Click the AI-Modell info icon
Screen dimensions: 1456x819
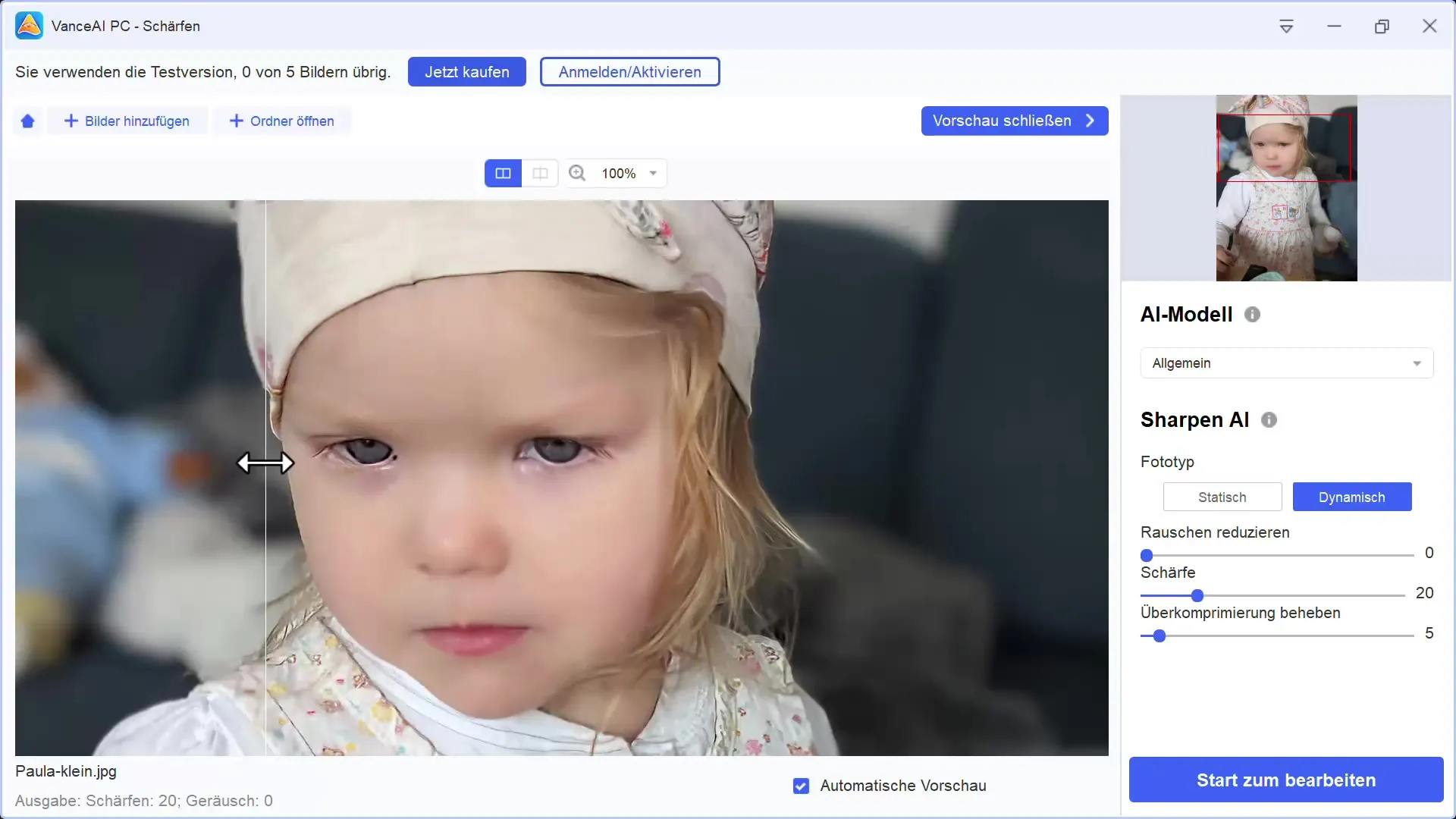1252,314
